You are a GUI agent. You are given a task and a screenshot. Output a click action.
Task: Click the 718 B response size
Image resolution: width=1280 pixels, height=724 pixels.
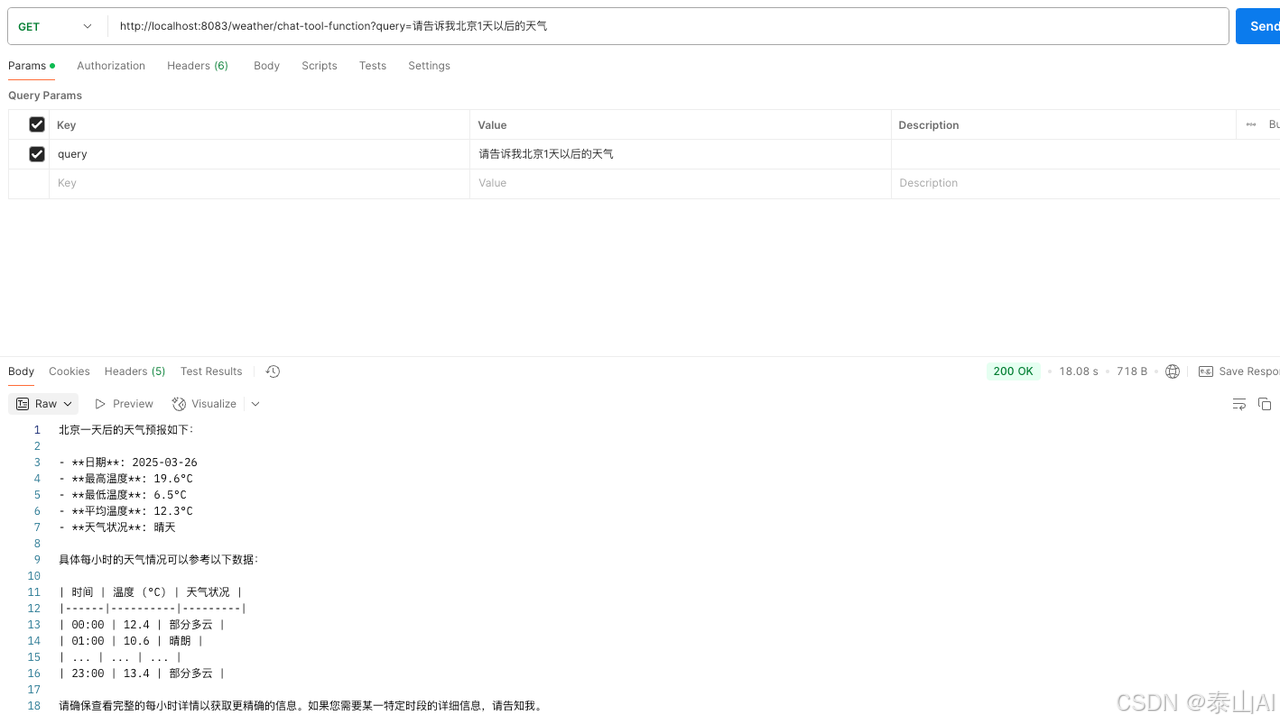pyautogui.click(x=1132, y=372)
